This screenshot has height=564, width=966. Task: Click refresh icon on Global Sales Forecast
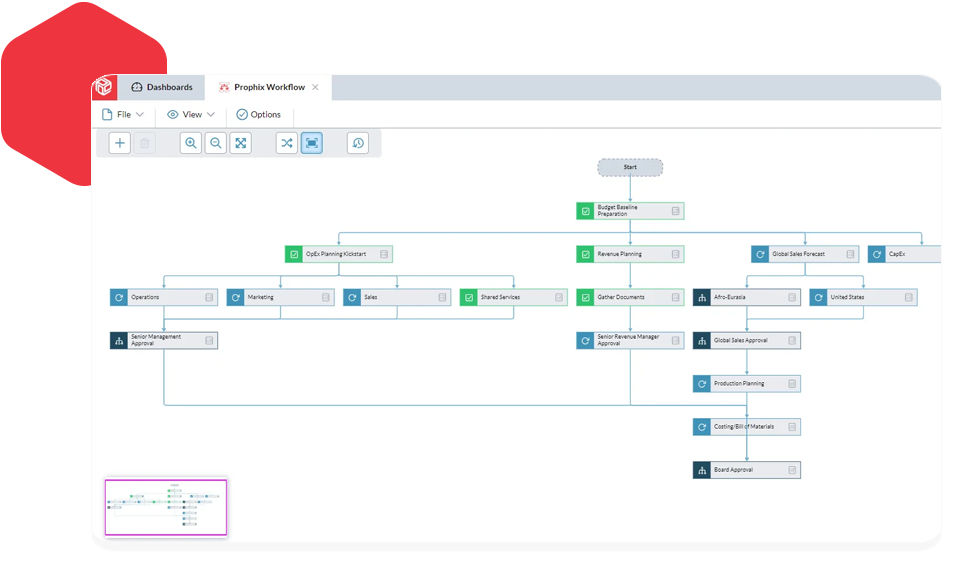pyautogui.click(x=760, y=254)
